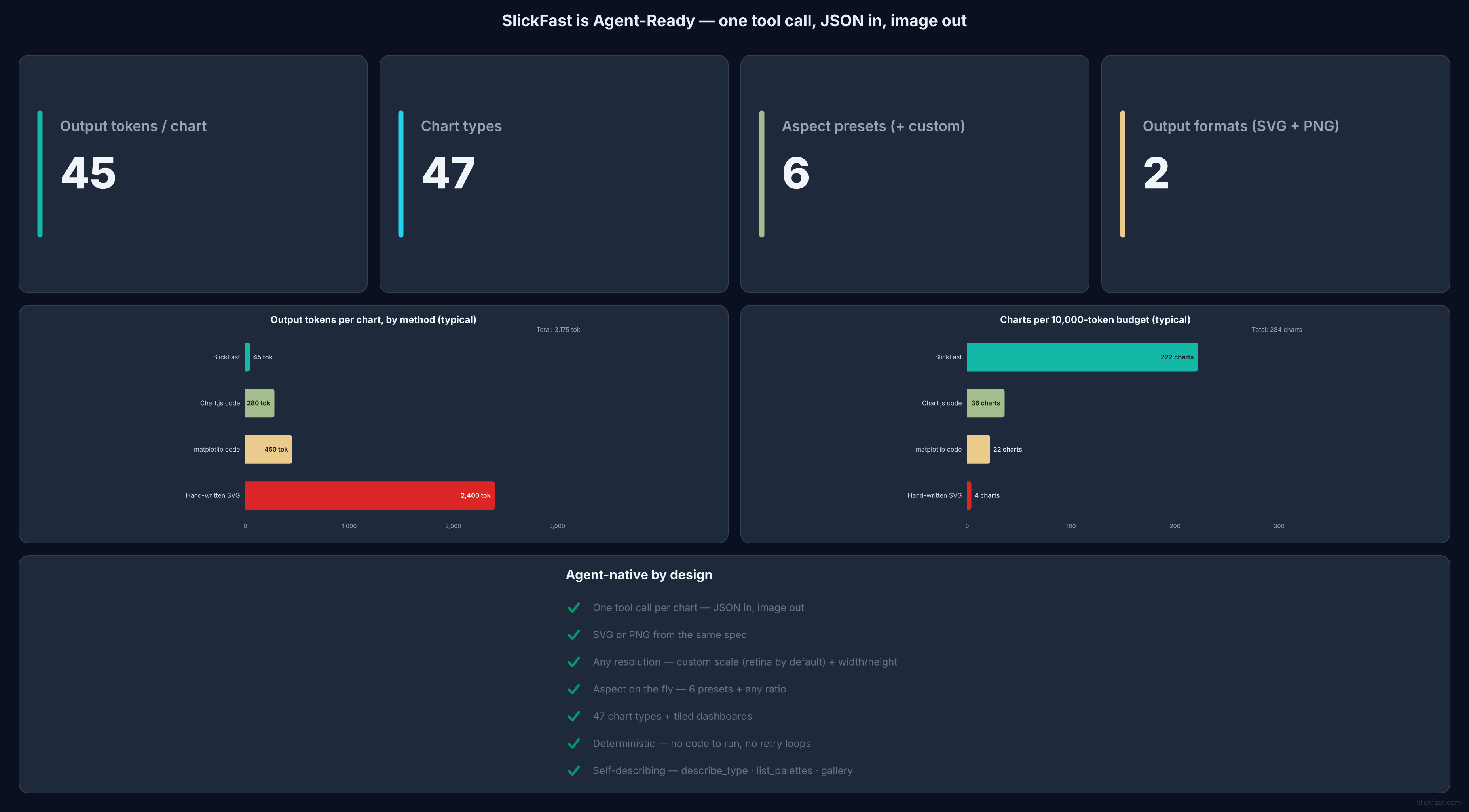Click text 'Aspect on the fly — 6 presets + any ratio'
The width and height of the screenshot is (1469, 812).
tap(689, 689)
